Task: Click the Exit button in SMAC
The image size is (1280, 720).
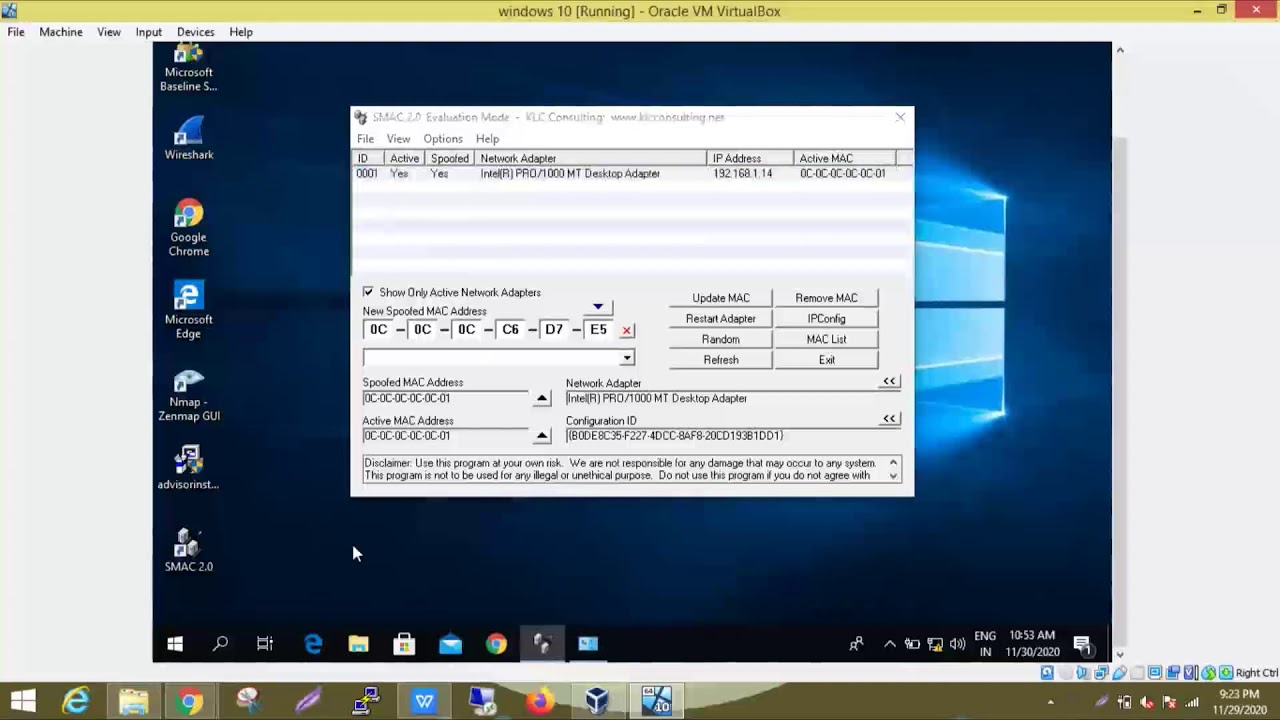Action: point(826,360)
